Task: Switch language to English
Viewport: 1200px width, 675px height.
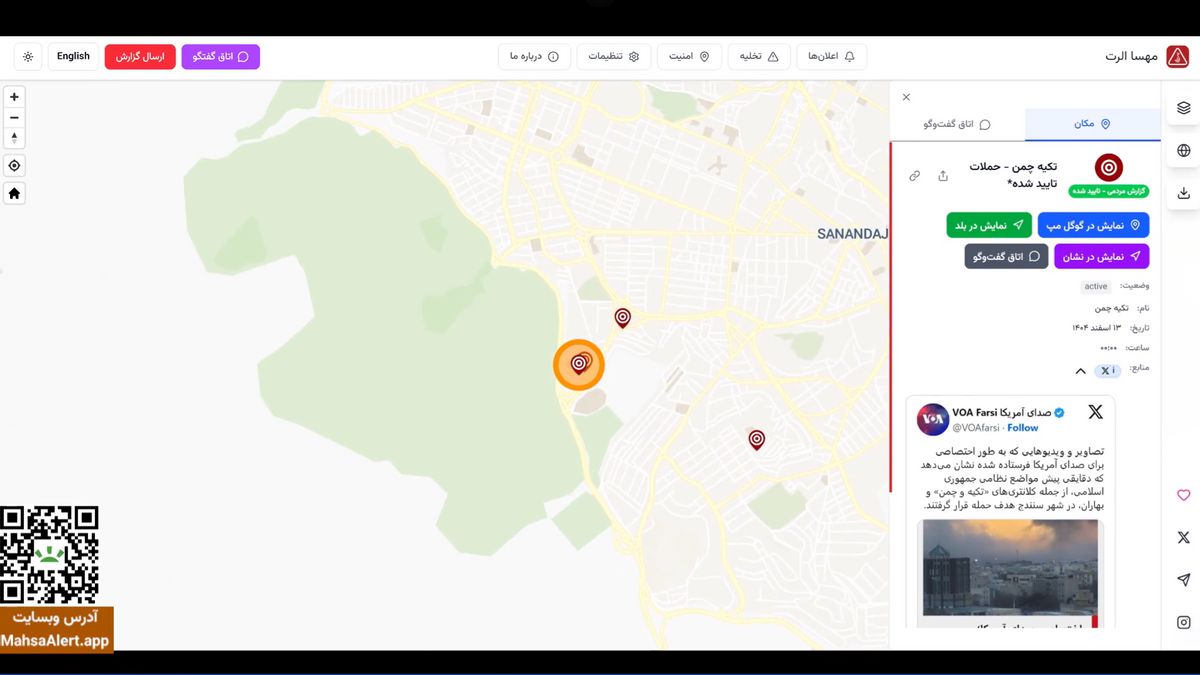Action: click(x=73, y=57)
